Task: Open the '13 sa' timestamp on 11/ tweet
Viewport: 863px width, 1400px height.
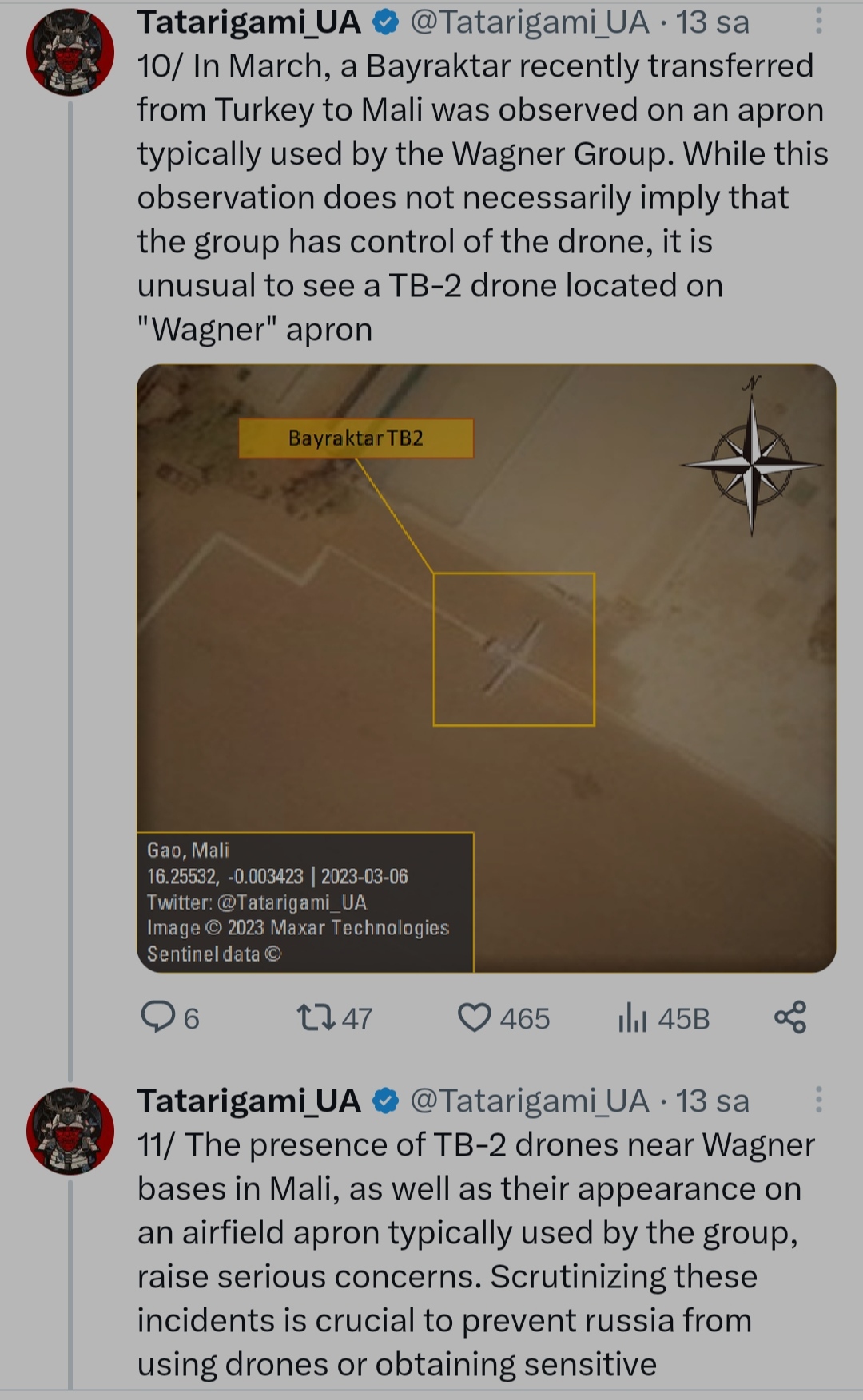Action: [713, 1101]
